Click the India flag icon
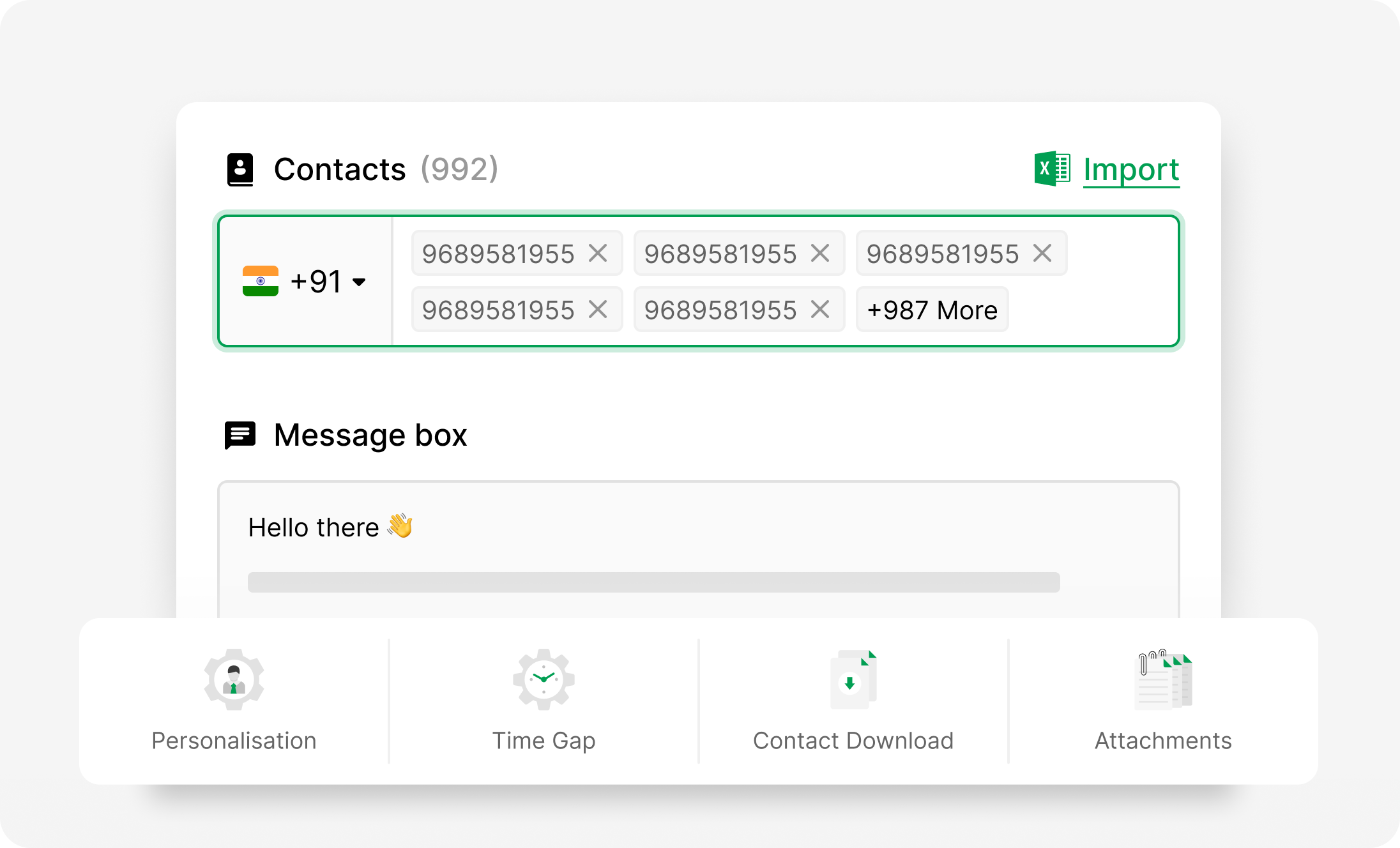Screen dimensions: 1400x848 pos(261,281)
